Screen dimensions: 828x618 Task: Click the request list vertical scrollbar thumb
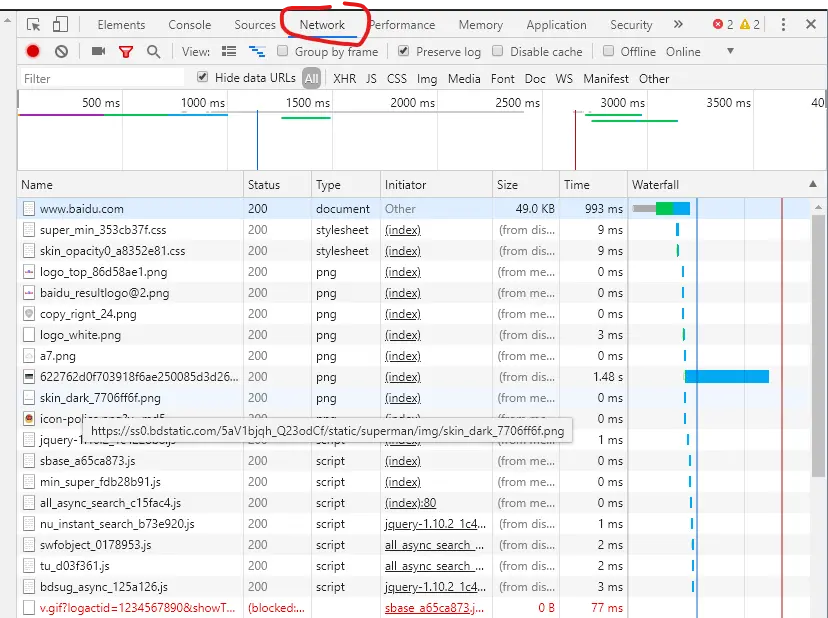tap(818, 344)
